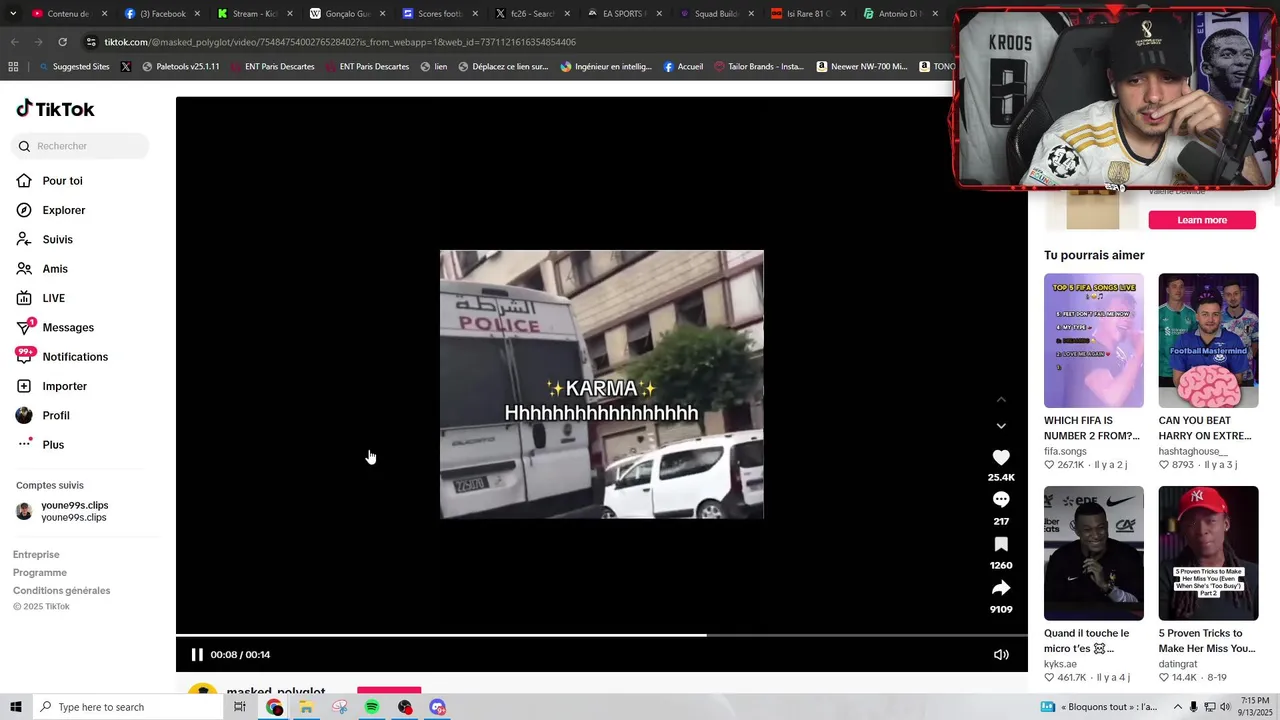Switch to the Stream - Kick tab
Image resolution: width=1280 pixels, height=720 pixels.
click(253, 14)
